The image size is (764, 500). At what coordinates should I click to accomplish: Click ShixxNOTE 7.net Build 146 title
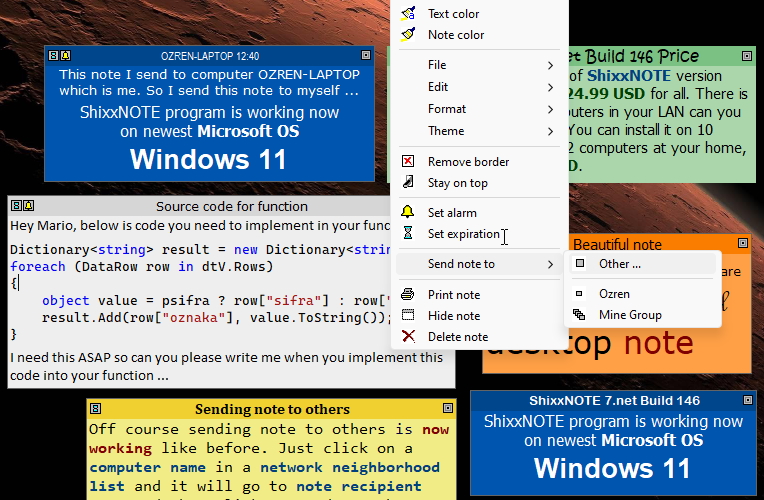pyautogui.click(x=614, y=401)
